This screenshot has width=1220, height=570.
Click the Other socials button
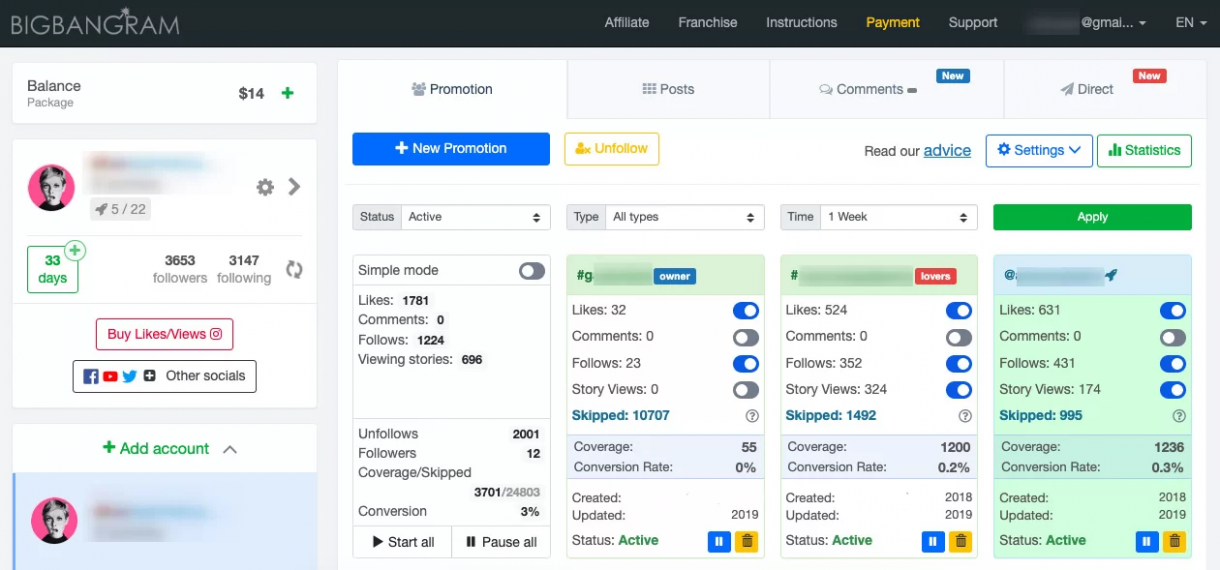point(165,376)
